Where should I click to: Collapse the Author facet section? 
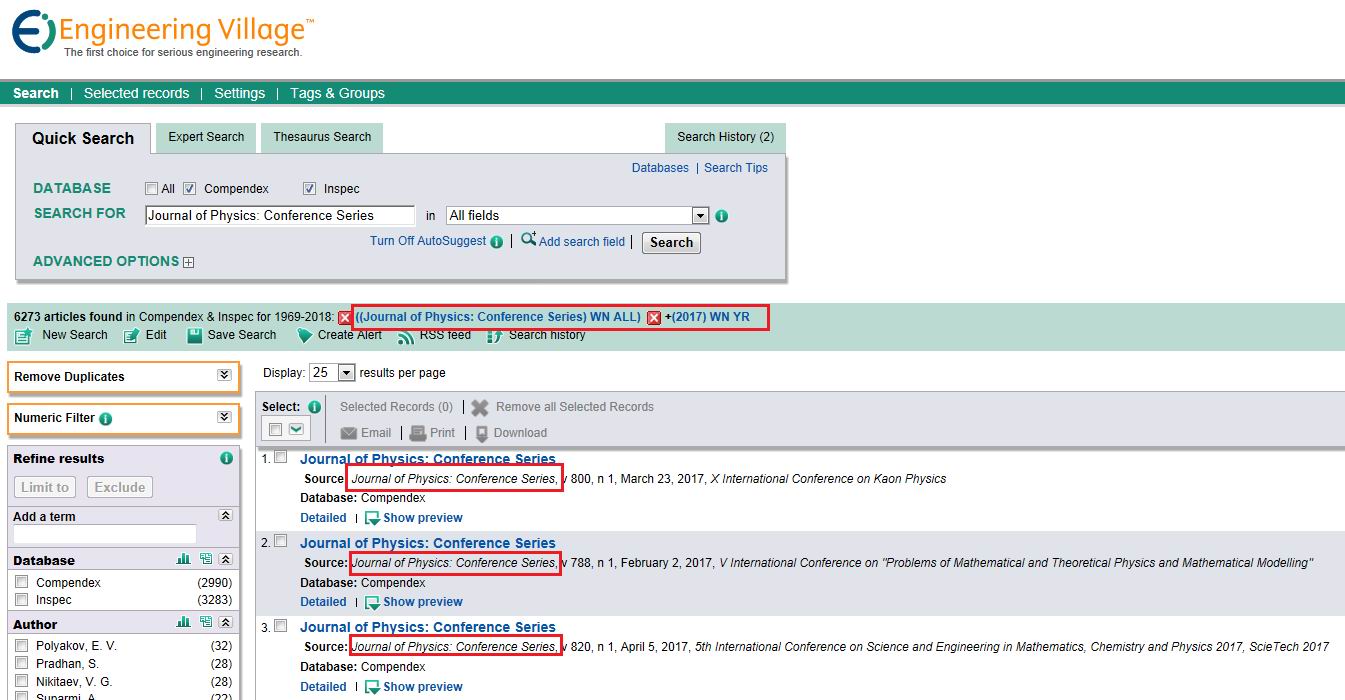(x=226, y=622)
